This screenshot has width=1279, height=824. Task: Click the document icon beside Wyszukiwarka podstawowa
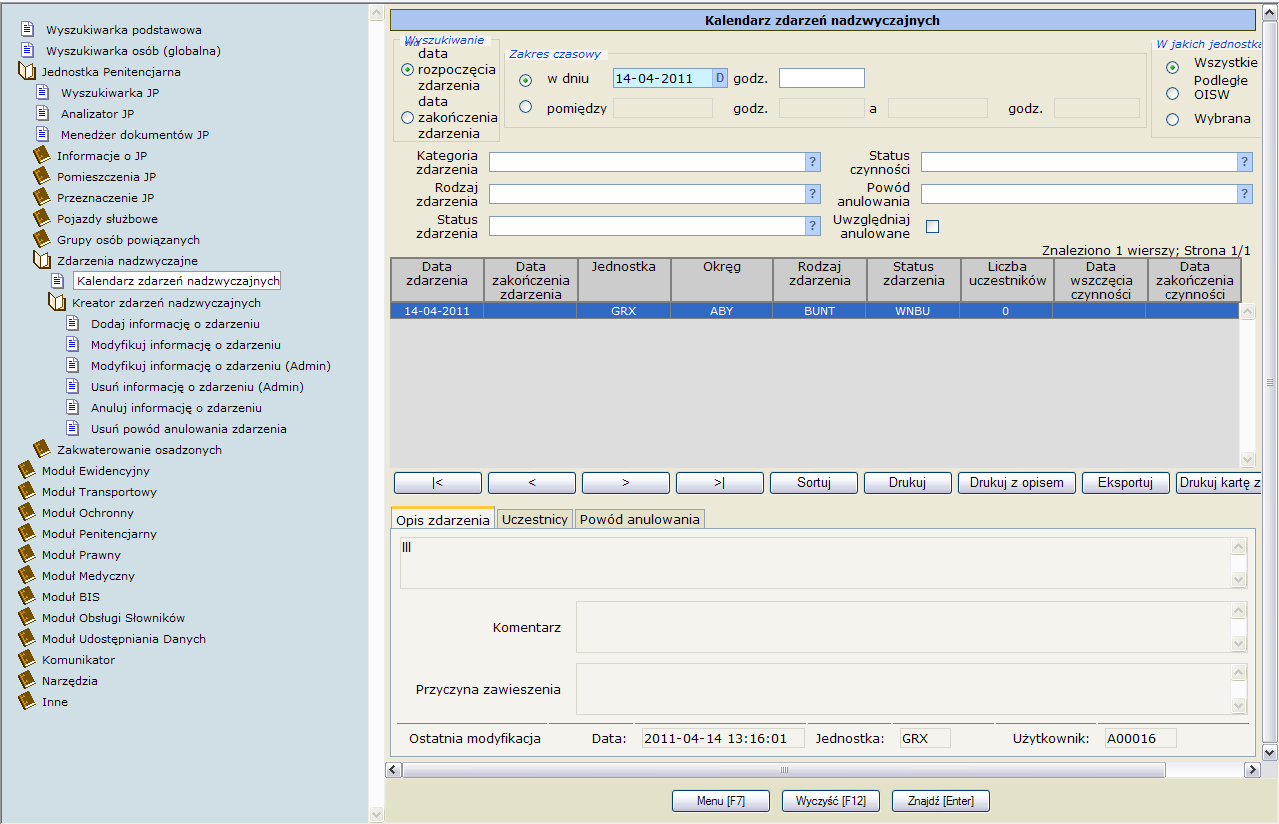[27, 29]
